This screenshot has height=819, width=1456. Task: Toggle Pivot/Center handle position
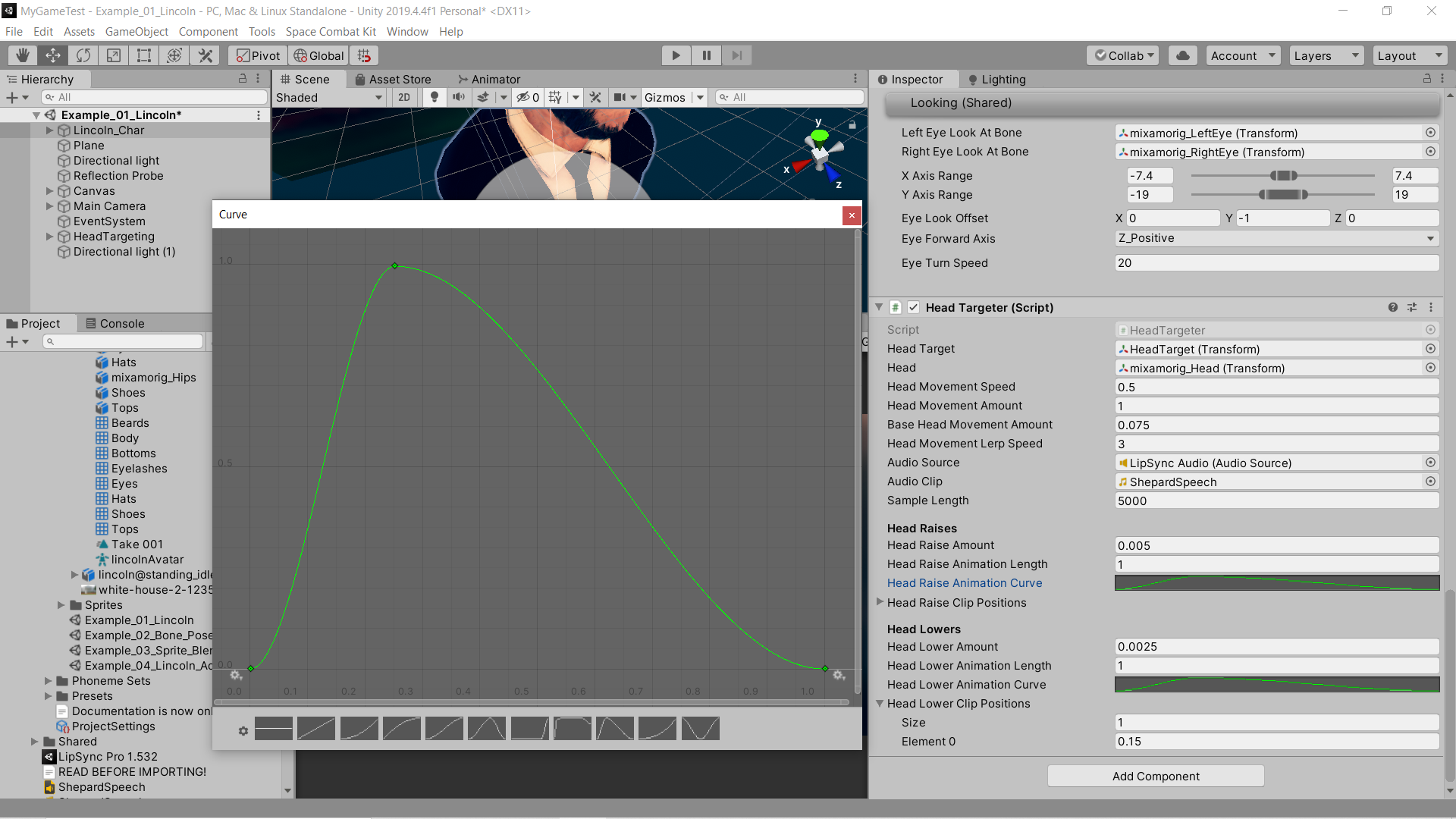tap(258, 55)
